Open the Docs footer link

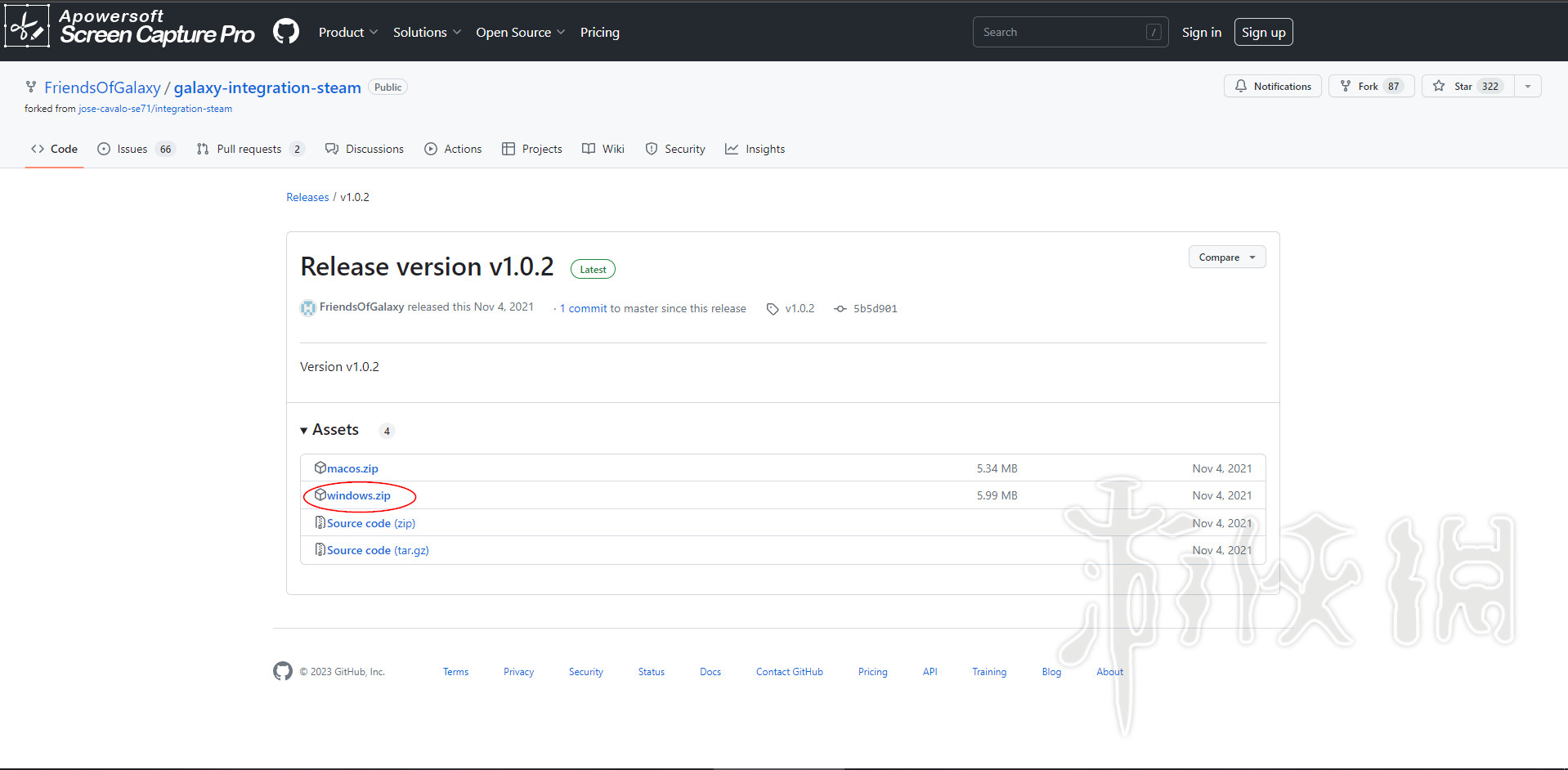pyautogui.click(x=710, y=672)
